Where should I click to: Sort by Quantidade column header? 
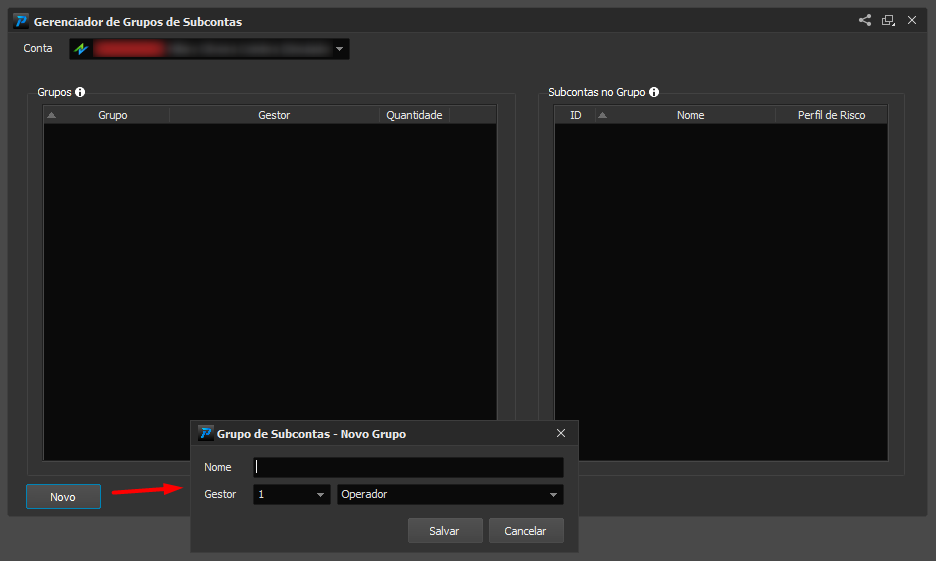click(414, 115)
